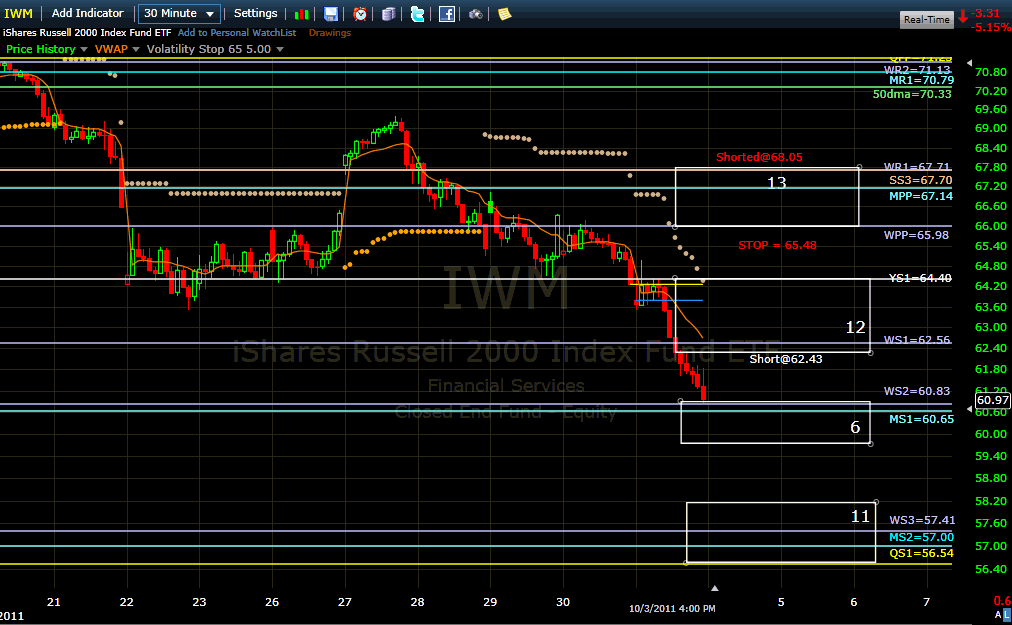This screenshot has width=1012, height=625.
Task: Click the -3.31 price change value
Action: click(x=985, y=13)
